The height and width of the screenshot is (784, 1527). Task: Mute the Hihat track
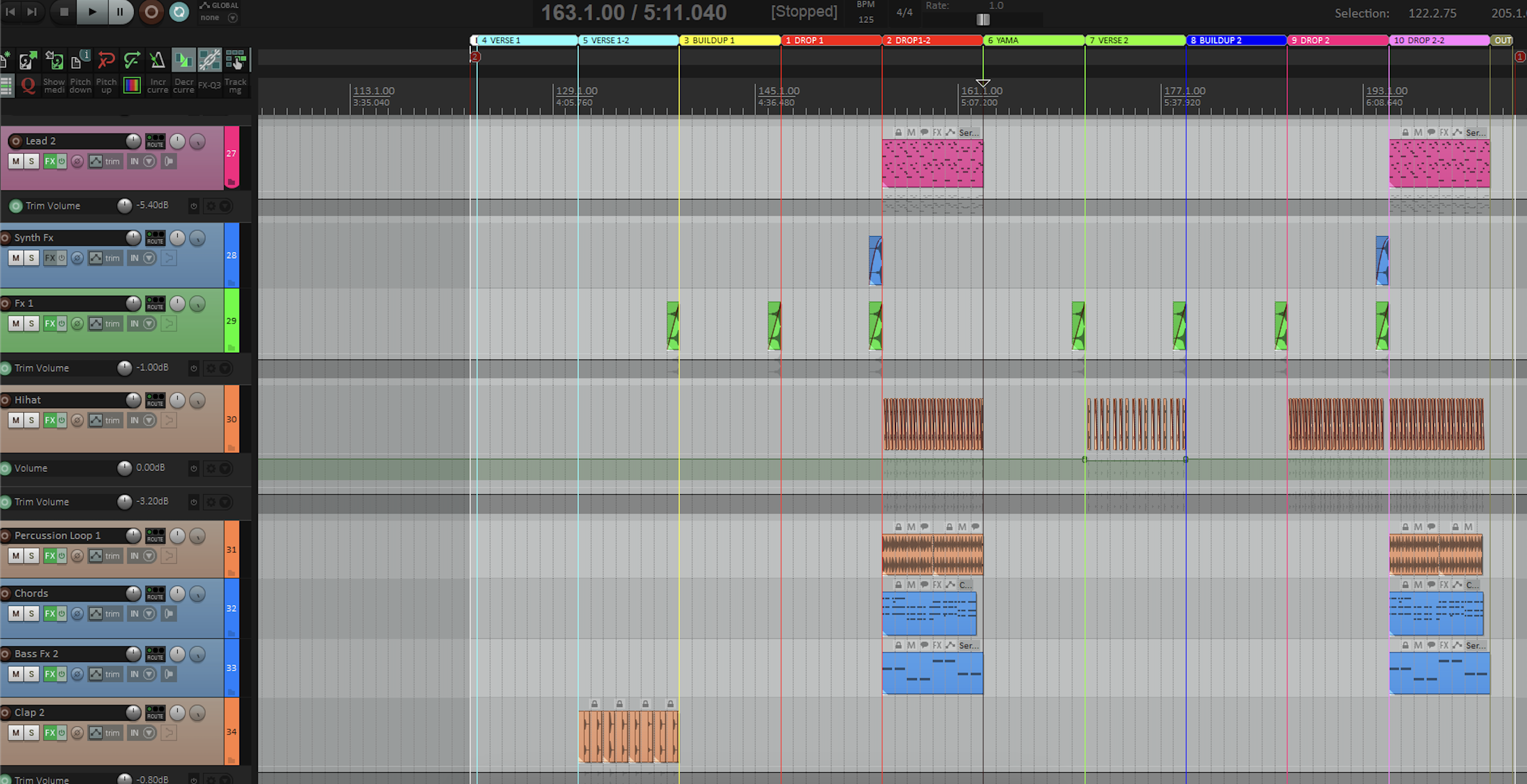point(16,420)
